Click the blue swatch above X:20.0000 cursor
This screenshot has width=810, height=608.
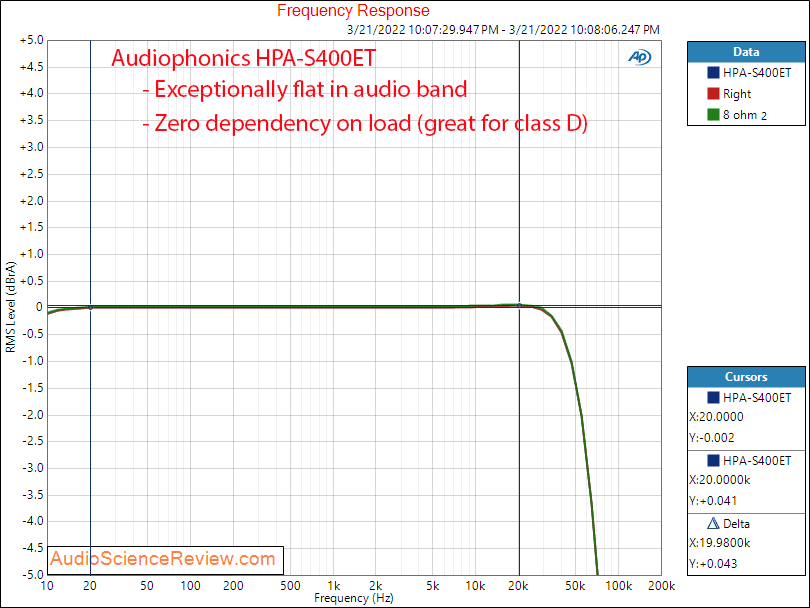[713, 397]
